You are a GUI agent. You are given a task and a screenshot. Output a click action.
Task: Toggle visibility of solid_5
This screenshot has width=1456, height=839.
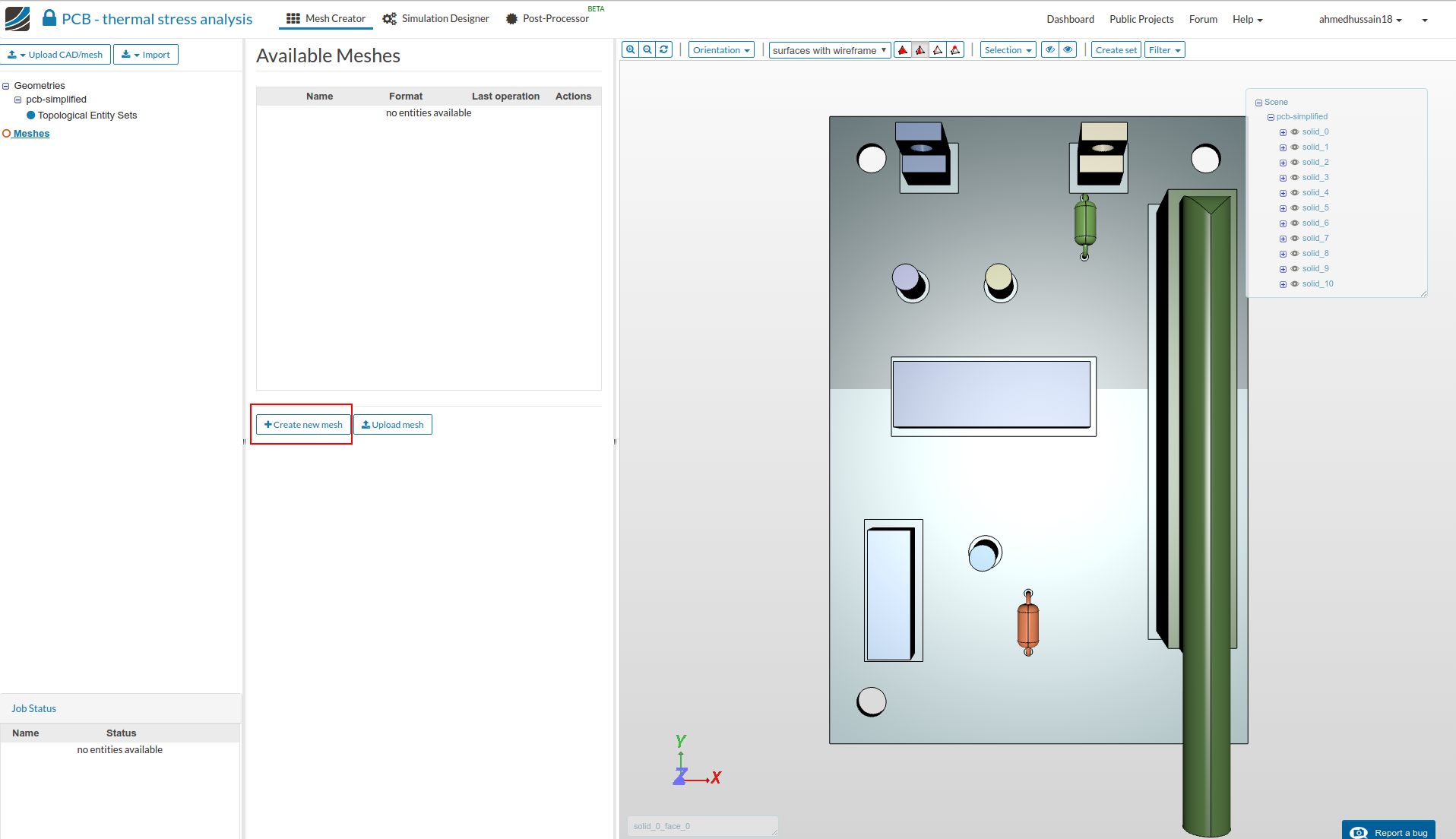point(1295,208)
